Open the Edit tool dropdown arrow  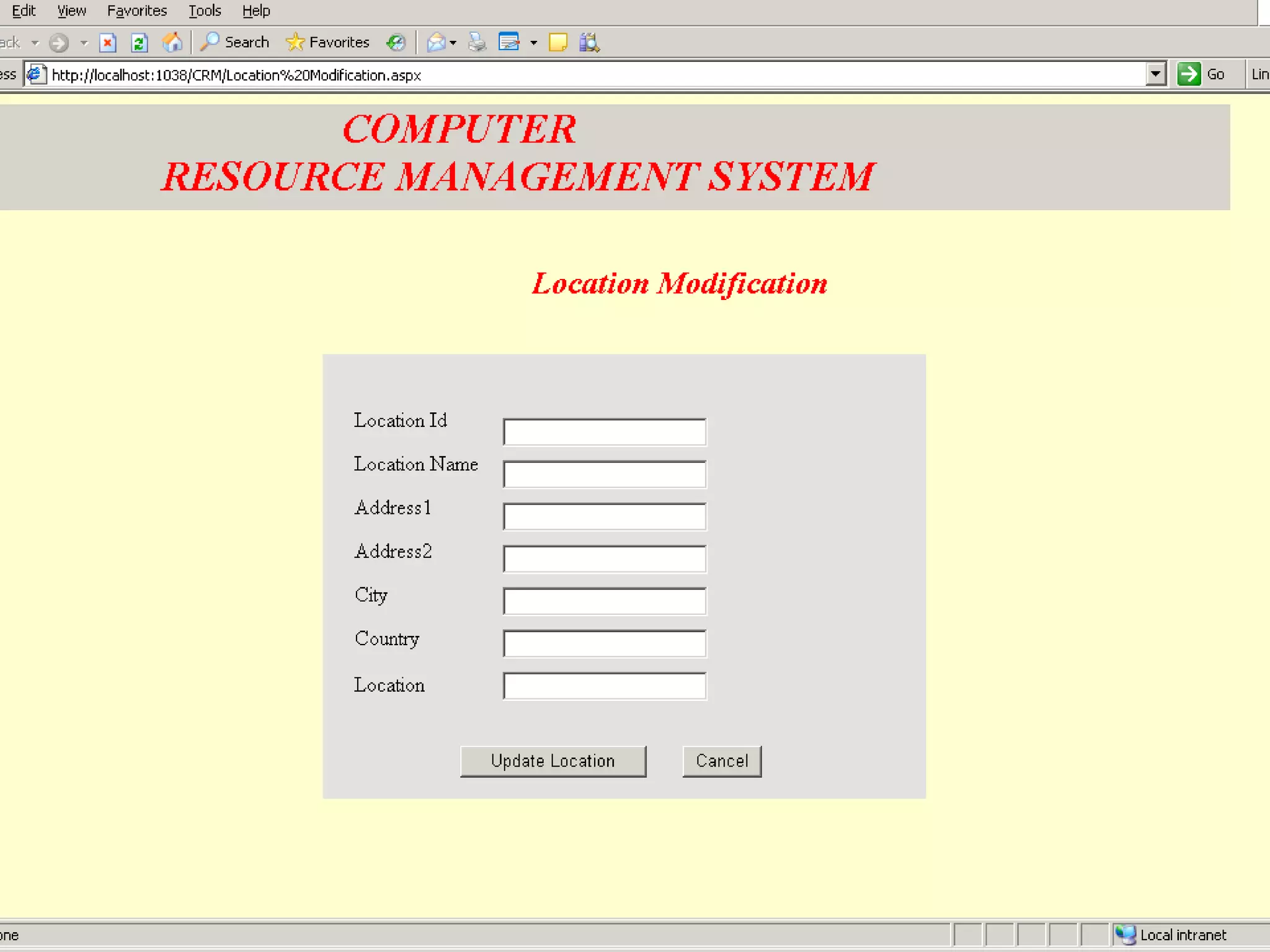(x=533, y=43)
